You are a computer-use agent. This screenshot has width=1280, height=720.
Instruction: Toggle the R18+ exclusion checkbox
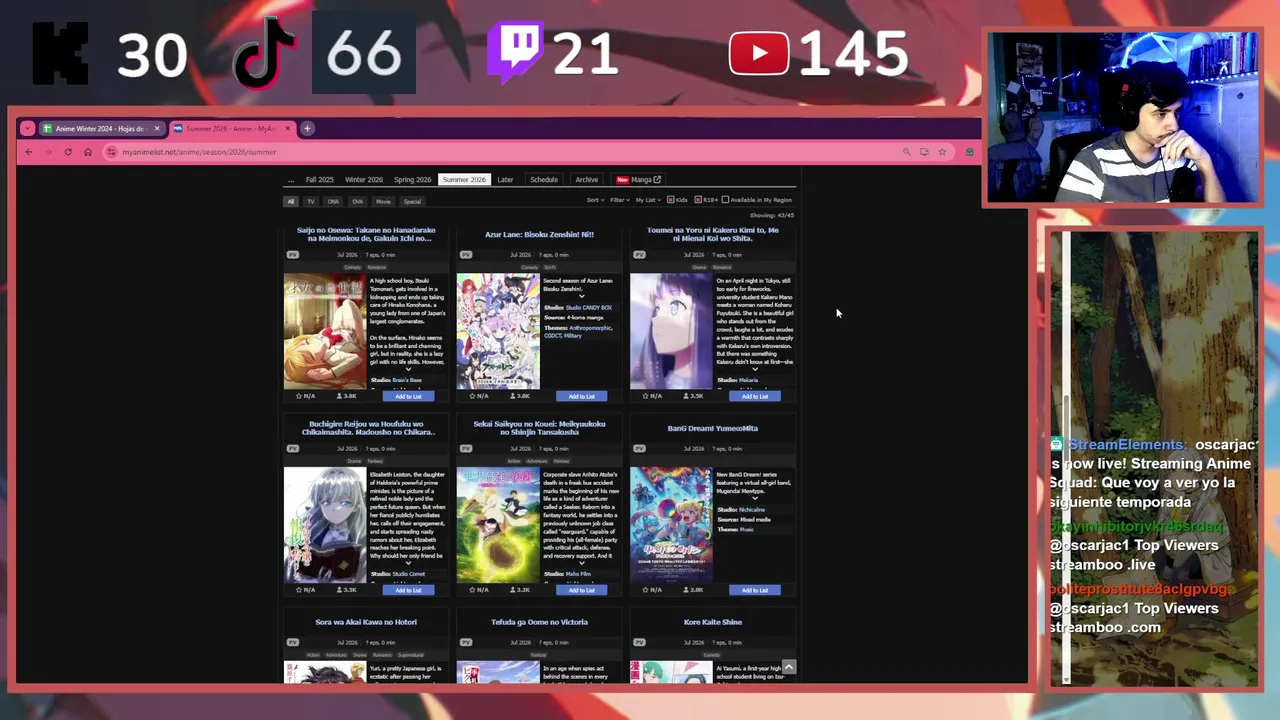click(698, 200)
